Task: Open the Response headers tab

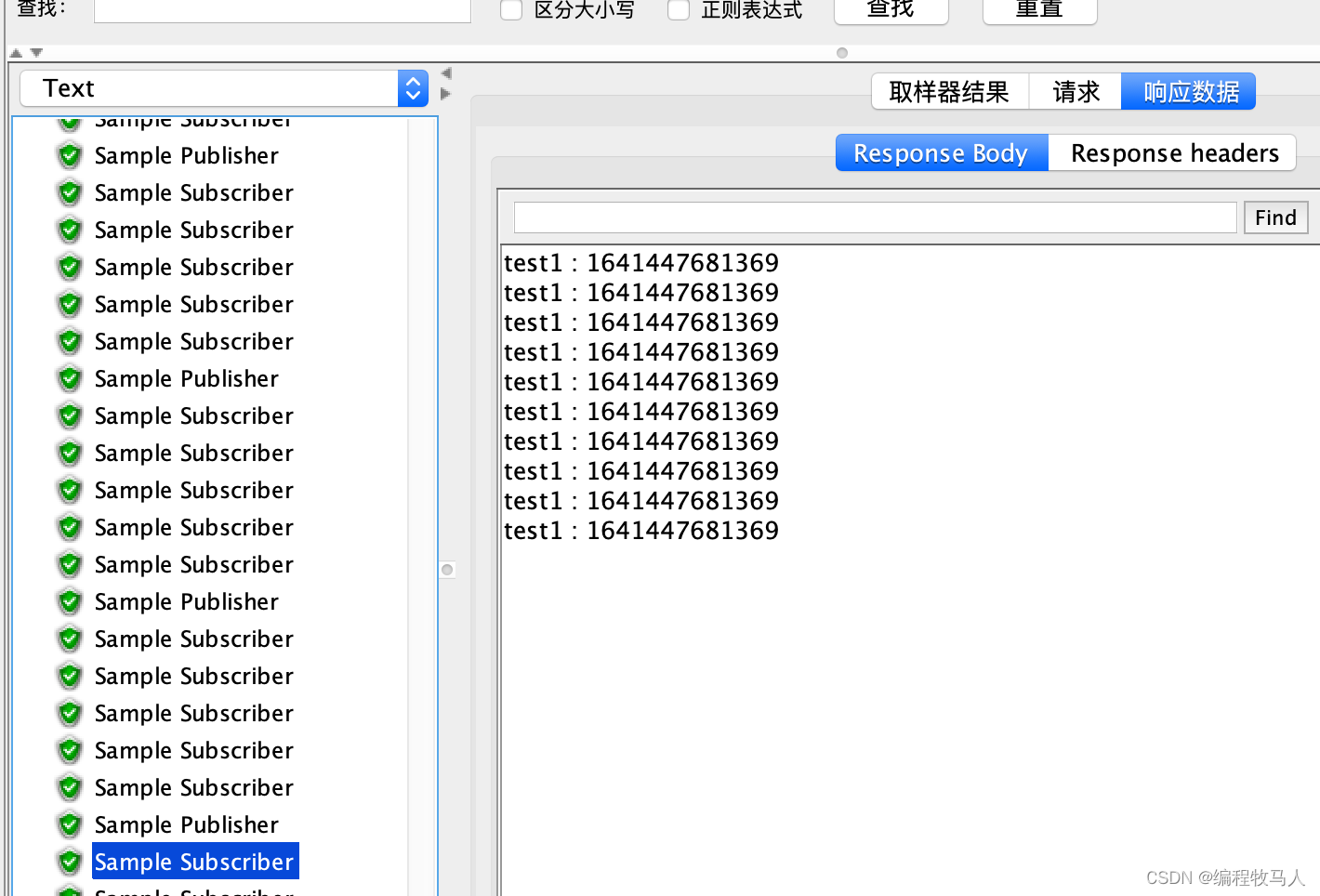Action: 1173,152
